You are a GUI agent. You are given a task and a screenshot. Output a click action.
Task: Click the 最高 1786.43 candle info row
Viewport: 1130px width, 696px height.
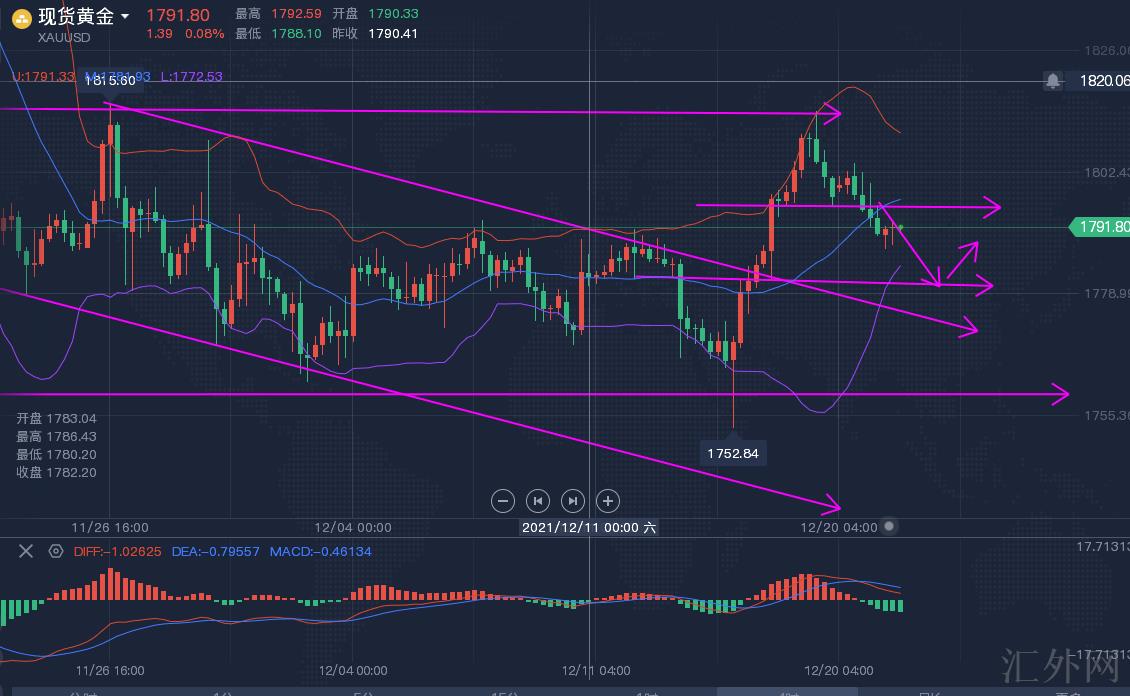(x=56, y=437)
